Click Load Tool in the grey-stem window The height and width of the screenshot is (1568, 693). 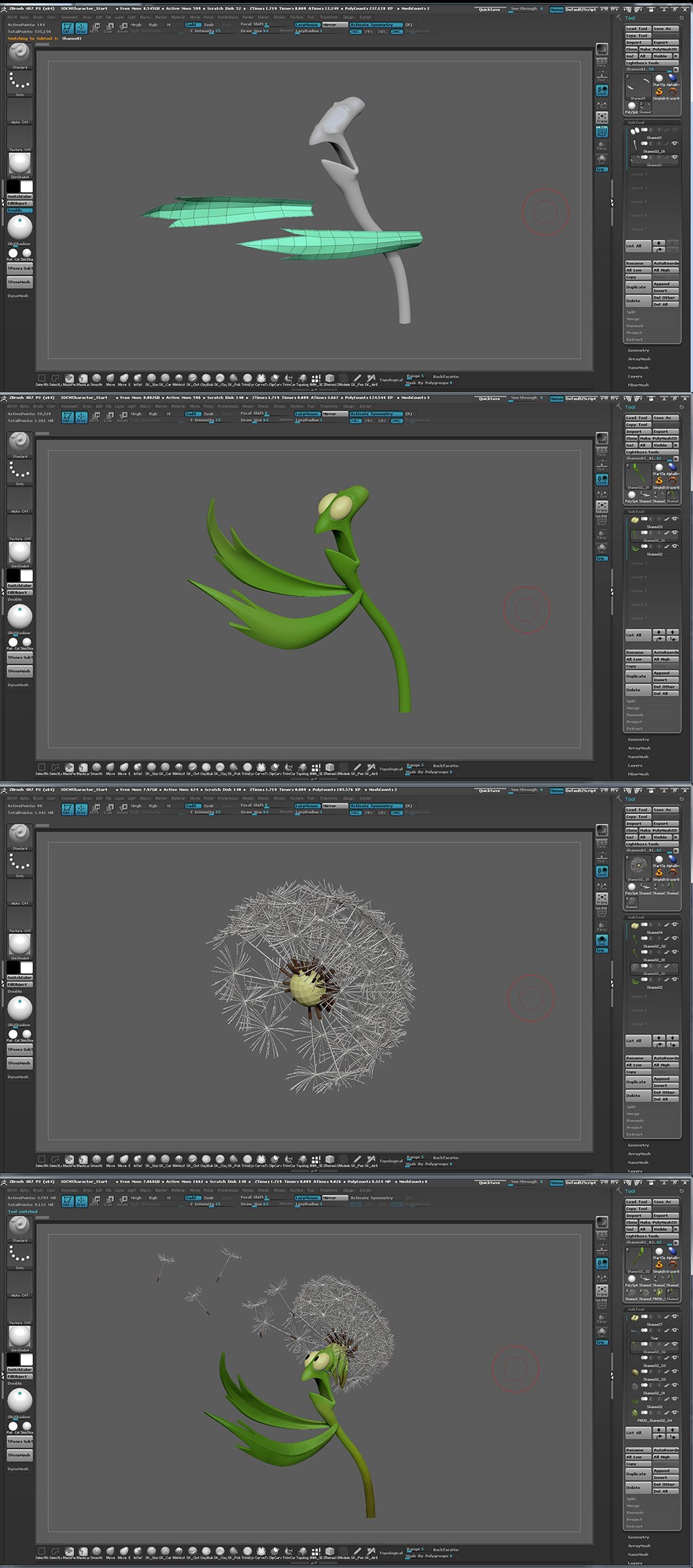[638, 29]
